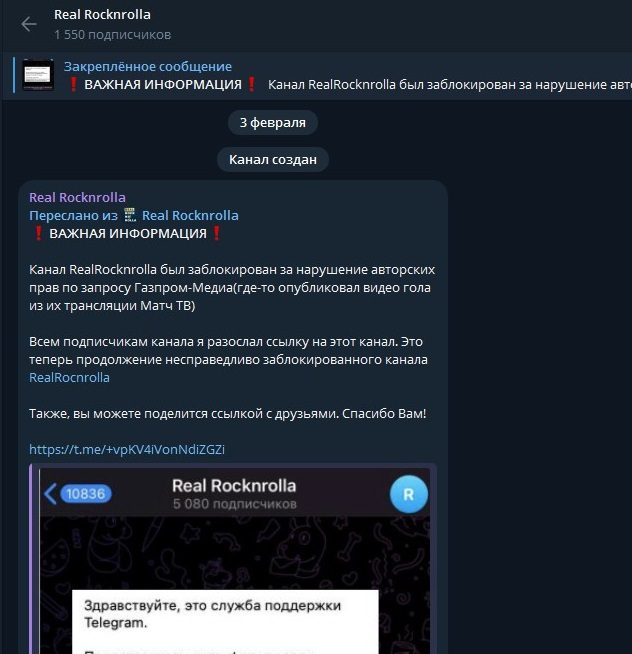The image size is (632, 654).
Task: Open the forwarded source Real Rocknrolla
Action: tap(190, 215)
